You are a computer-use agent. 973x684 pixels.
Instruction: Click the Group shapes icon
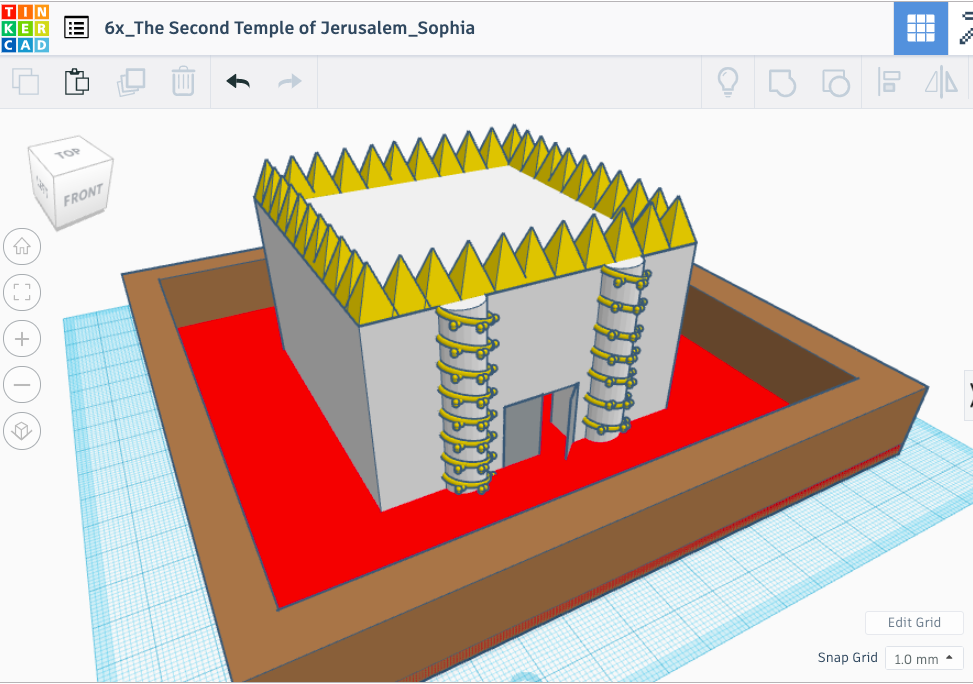tap(781, 82)
